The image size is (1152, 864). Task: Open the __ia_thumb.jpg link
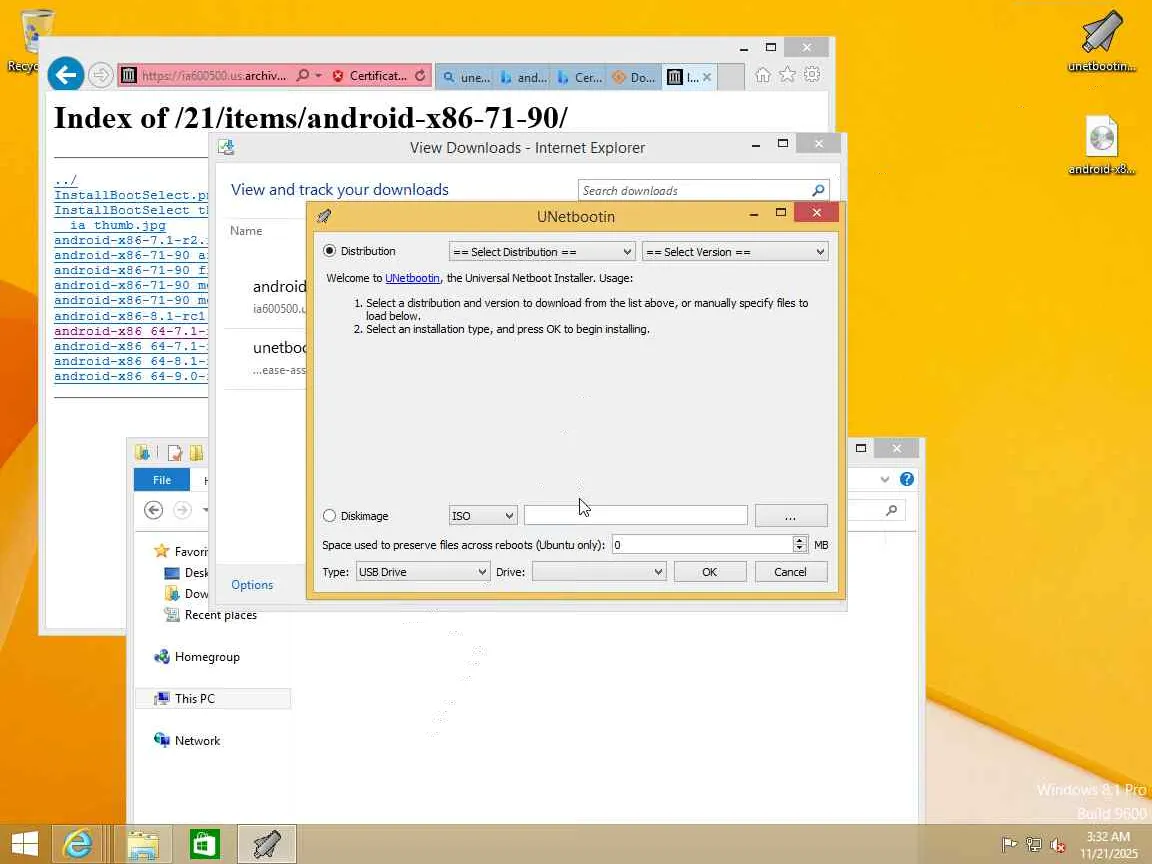tap(118, 226)
